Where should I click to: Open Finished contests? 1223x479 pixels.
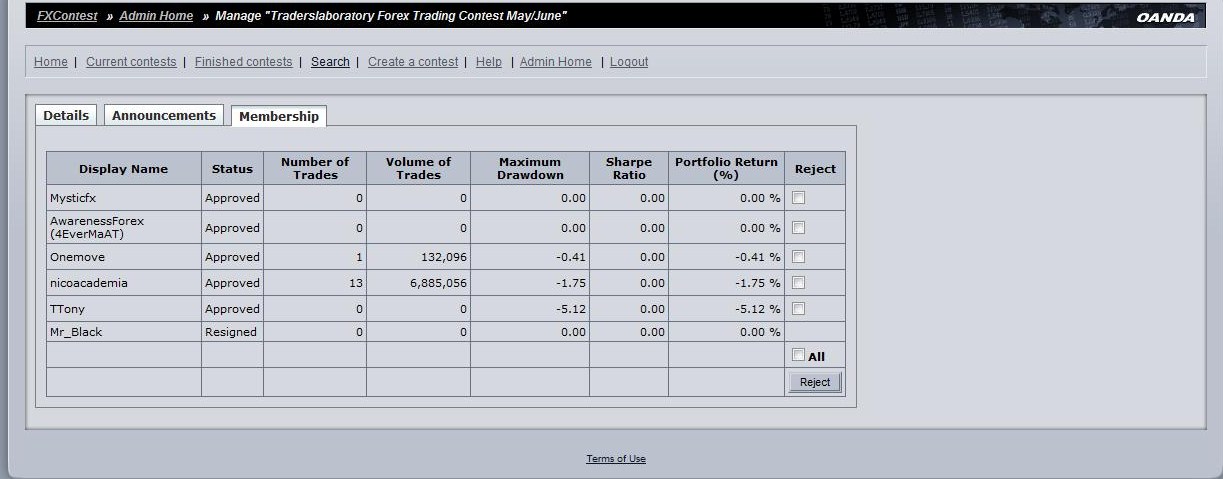[244, 62]
